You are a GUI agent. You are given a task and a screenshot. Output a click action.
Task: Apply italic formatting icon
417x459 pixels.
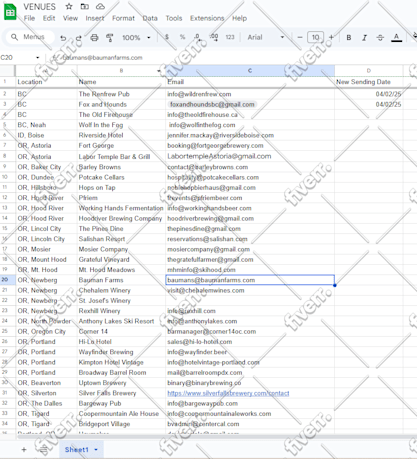click(364, 37)
